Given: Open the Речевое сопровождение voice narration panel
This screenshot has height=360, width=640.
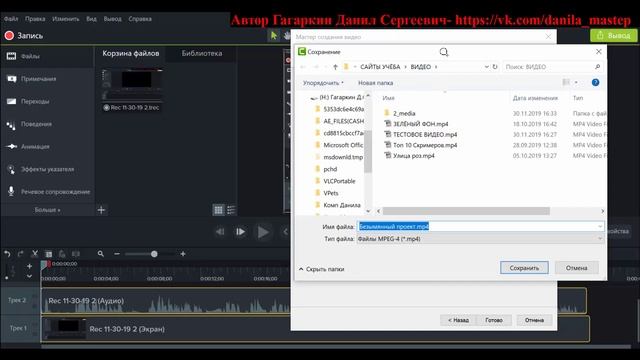Looking at the screenshot, I should point(47,191).
